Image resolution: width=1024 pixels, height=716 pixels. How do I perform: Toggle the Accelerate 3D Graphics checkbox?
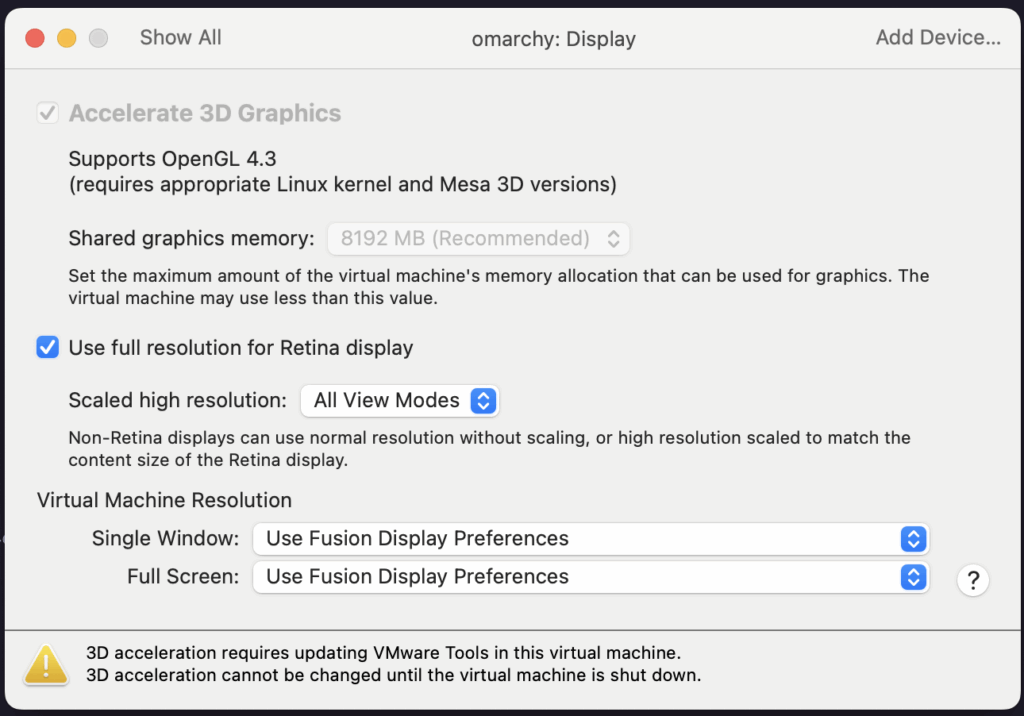point(48,113)
